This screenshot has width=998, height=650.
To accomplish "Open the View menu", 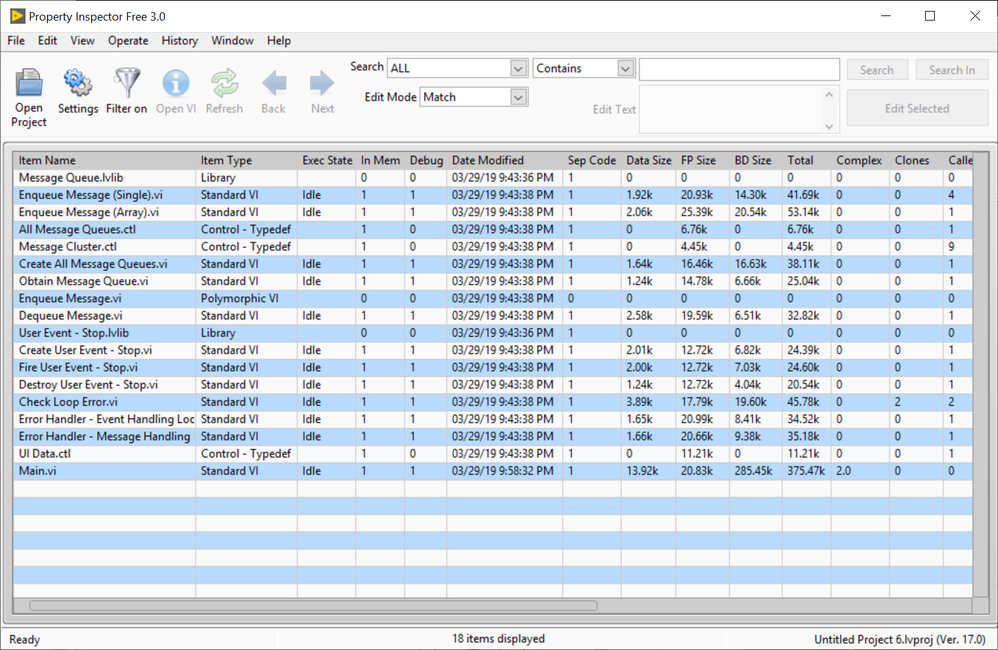I will pos(82,41).
